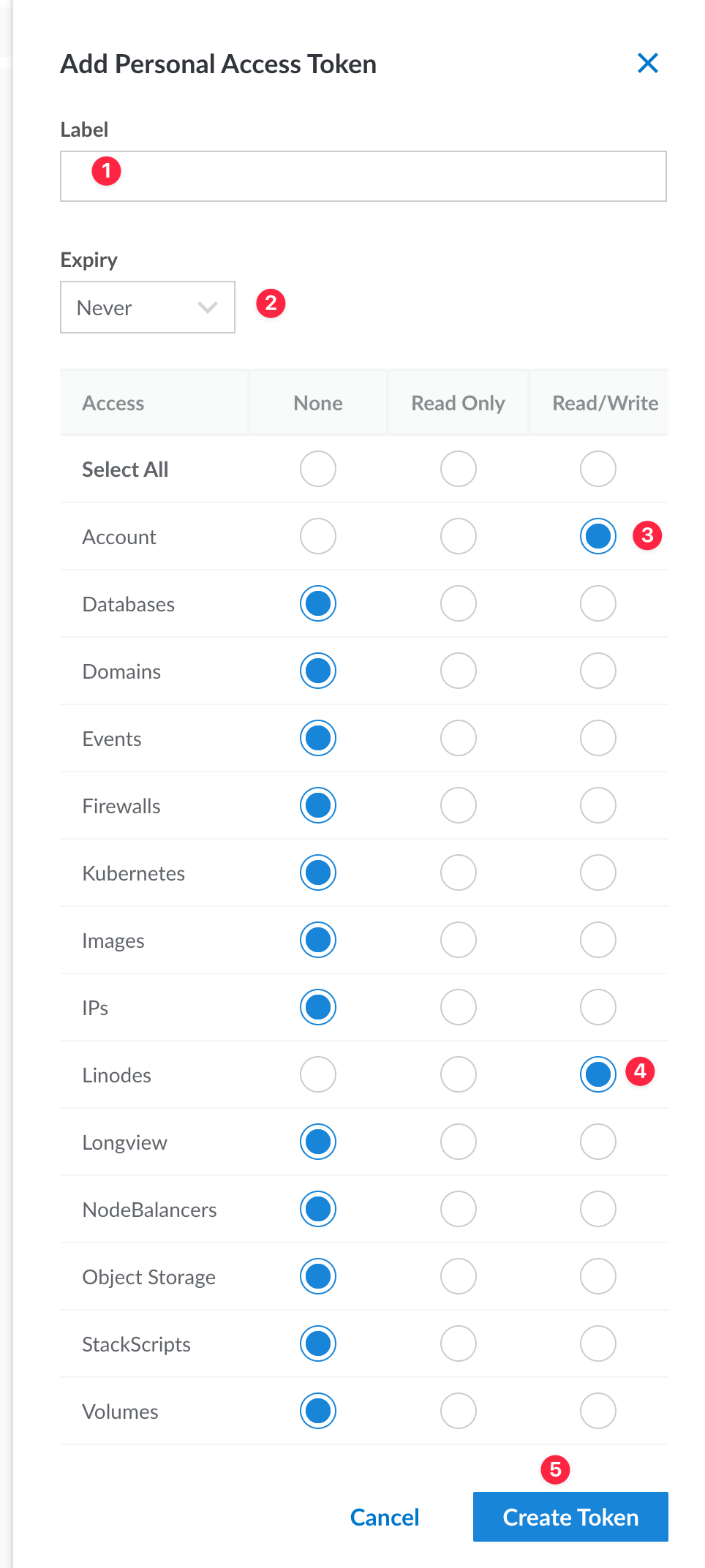Choose Read/Write for Databases
The width and height of the screenshot is (705, 1568).
598,603
